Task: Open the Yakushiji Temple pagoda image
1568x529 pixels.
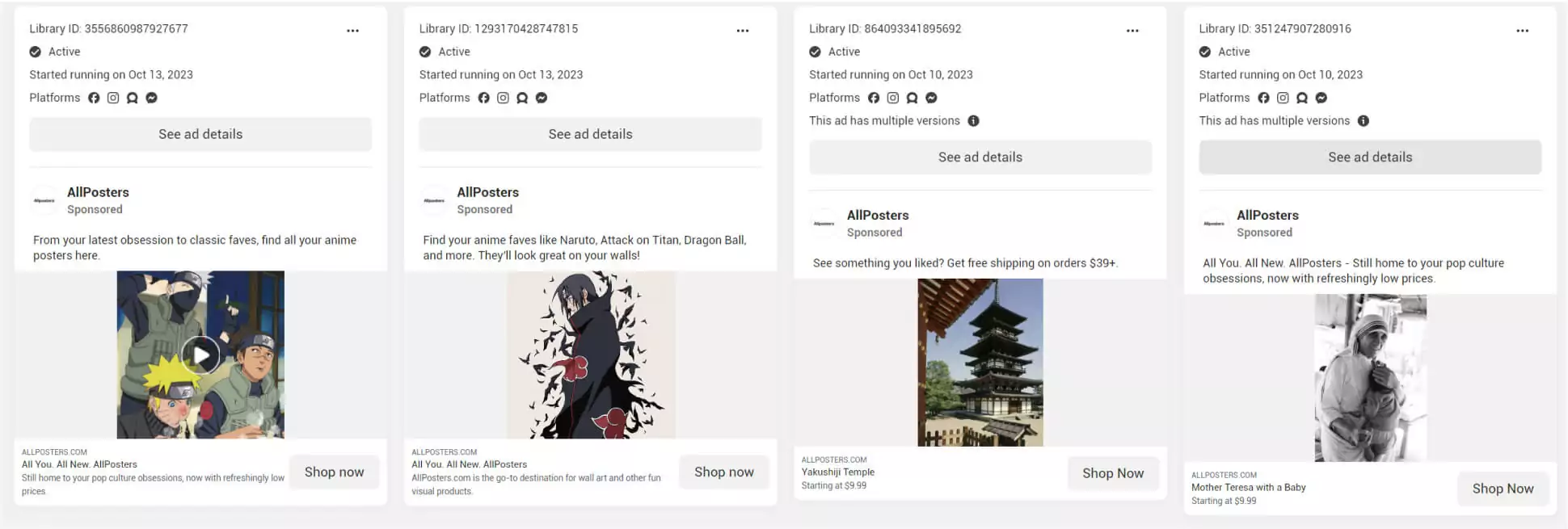Action: click(x=980, y=363)
